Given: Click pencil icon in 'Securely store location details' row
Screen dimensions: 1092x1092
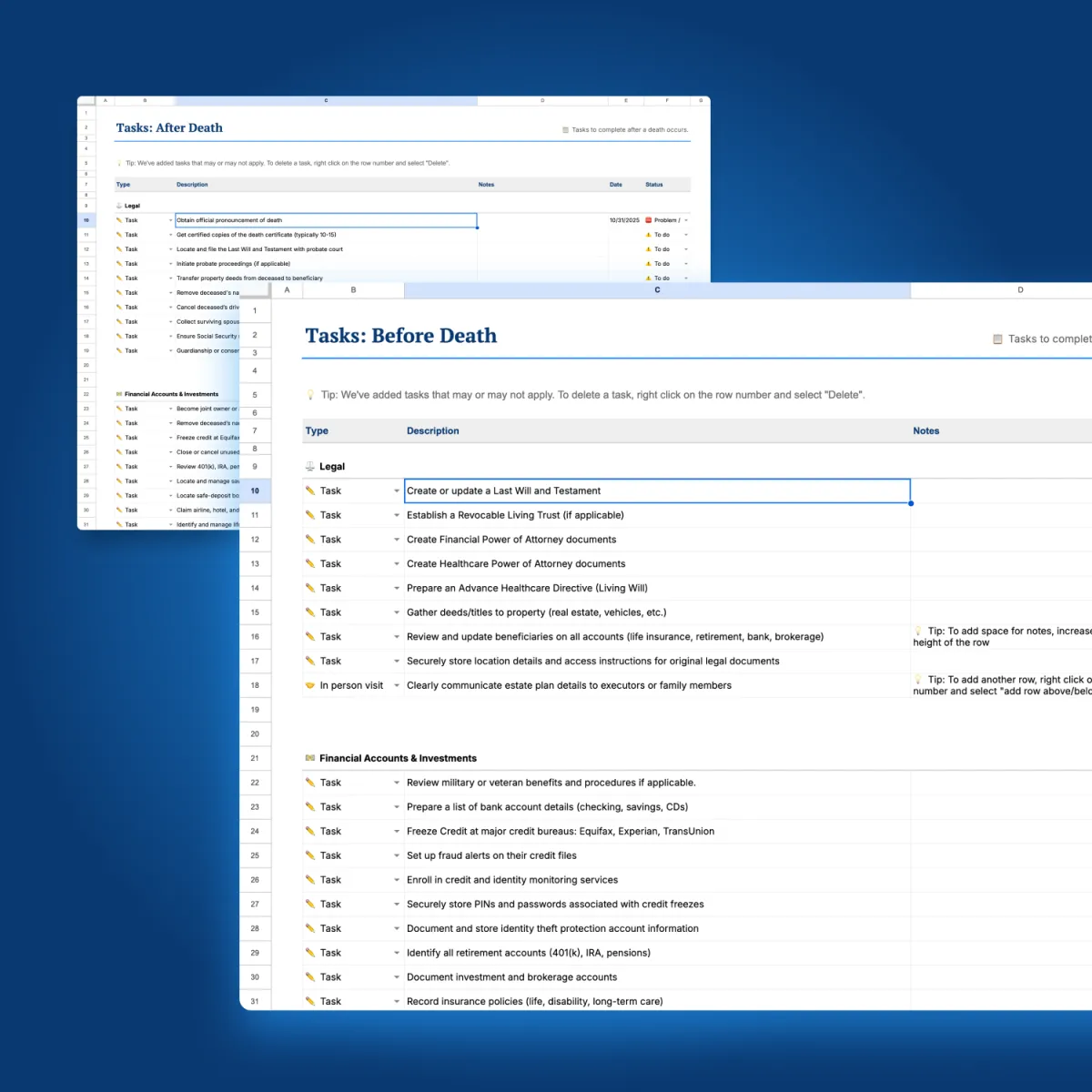Looking at the screenshot, I should [310, 662].
